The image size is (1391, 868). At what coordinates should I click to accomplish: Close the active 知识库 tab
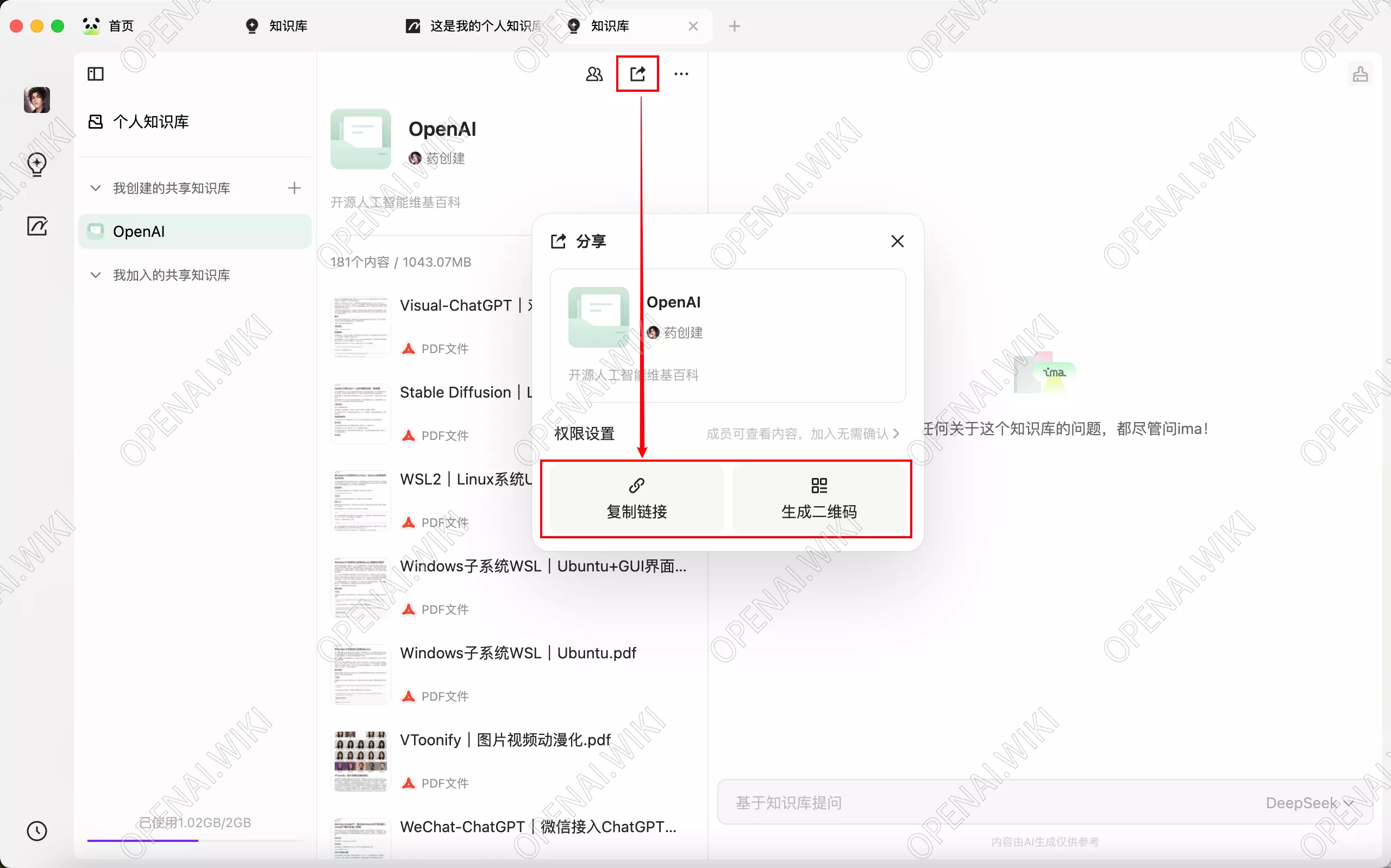coord(693,27)
